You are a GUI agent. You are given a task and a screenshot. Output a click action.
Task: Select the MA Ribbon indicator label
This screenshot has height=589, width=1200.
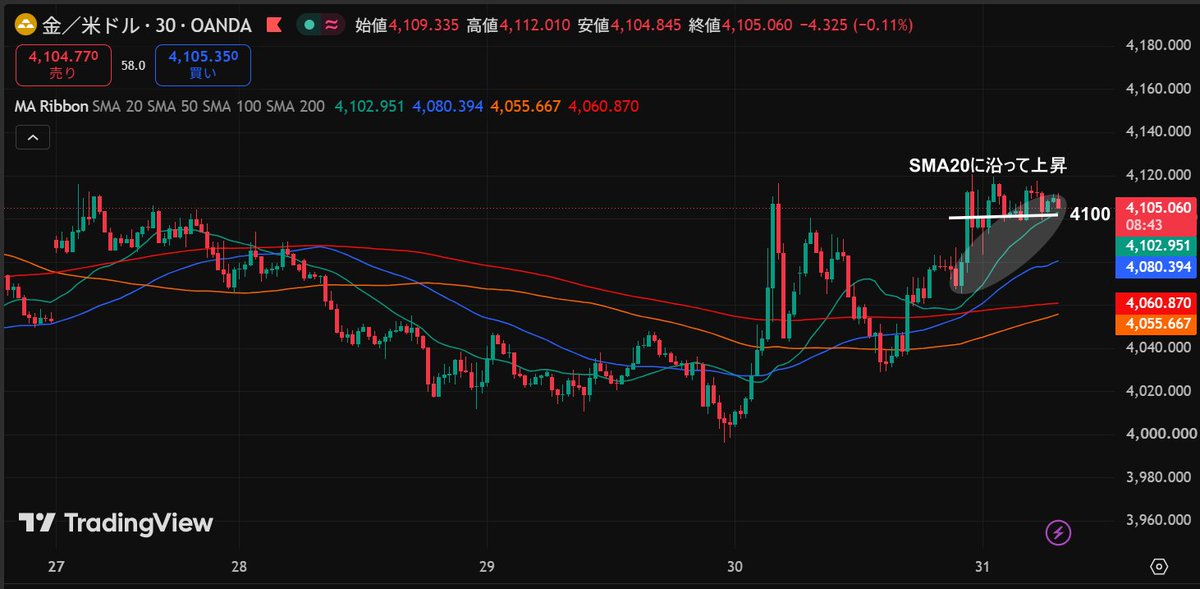tap(51, 106)
